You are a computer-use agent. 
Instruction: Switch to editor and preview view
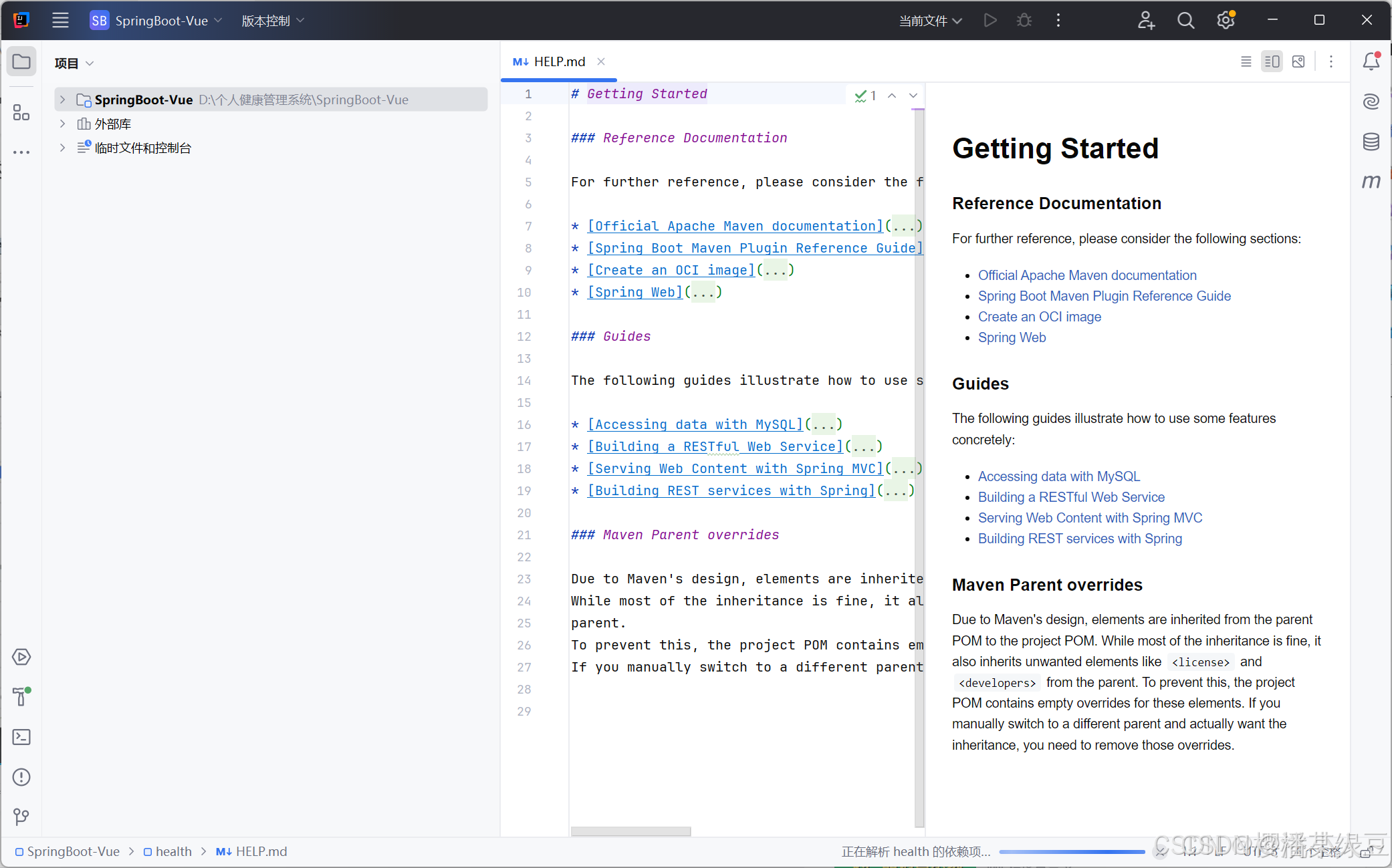pos(1272,61)
